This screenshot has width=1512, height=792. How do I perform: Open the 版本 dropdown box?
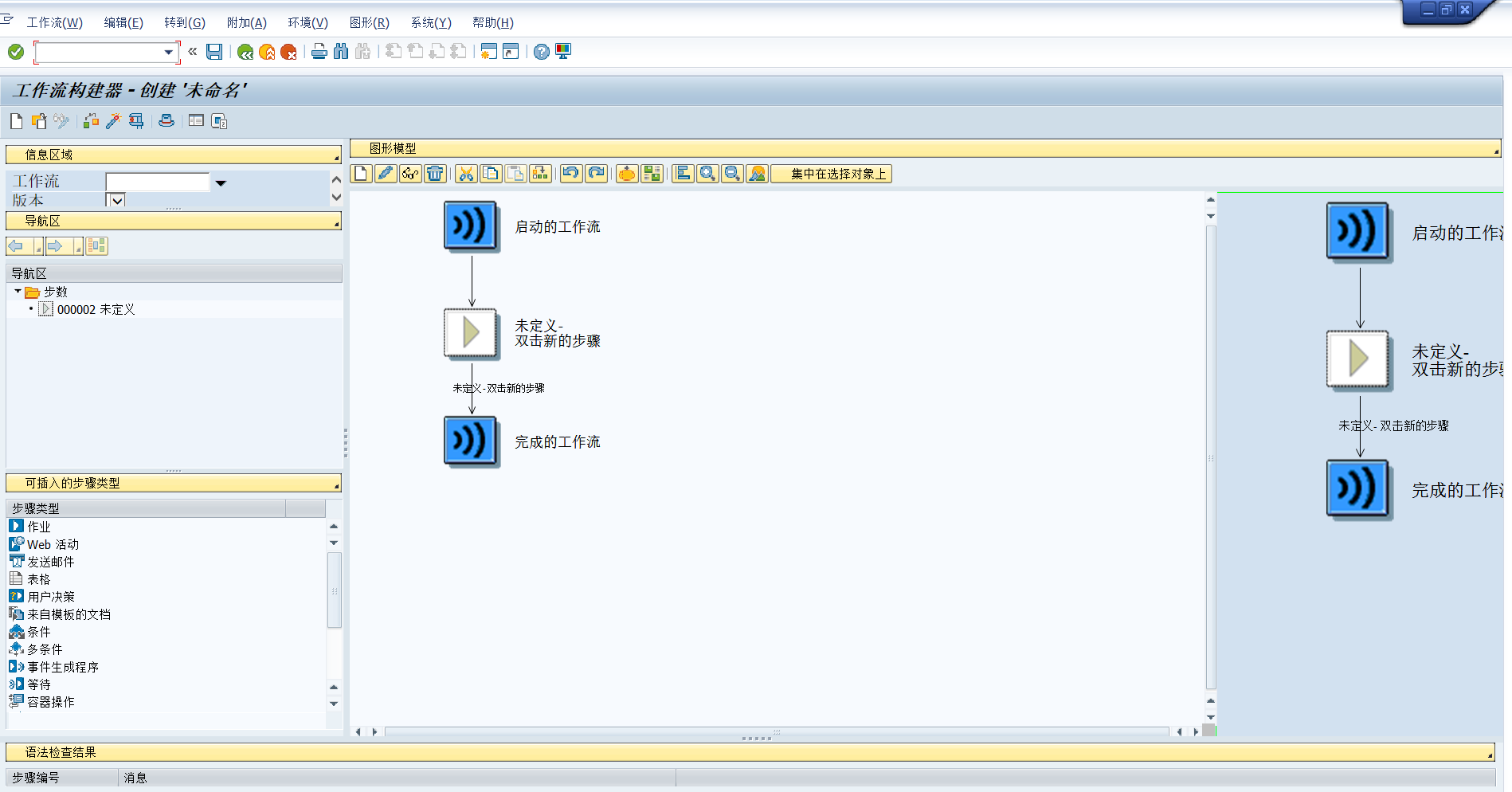(x=116, y=201)
